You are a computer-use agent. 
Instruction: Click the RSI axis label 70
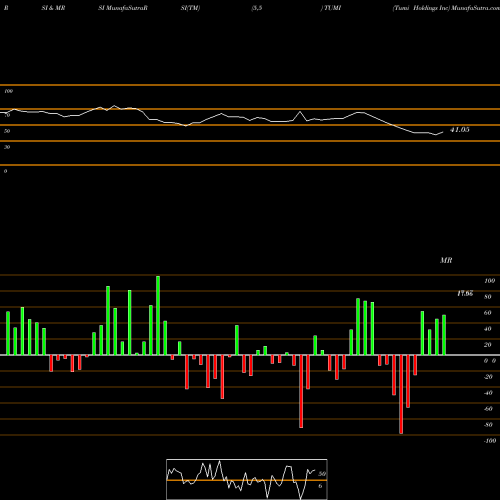pos(7,115)
